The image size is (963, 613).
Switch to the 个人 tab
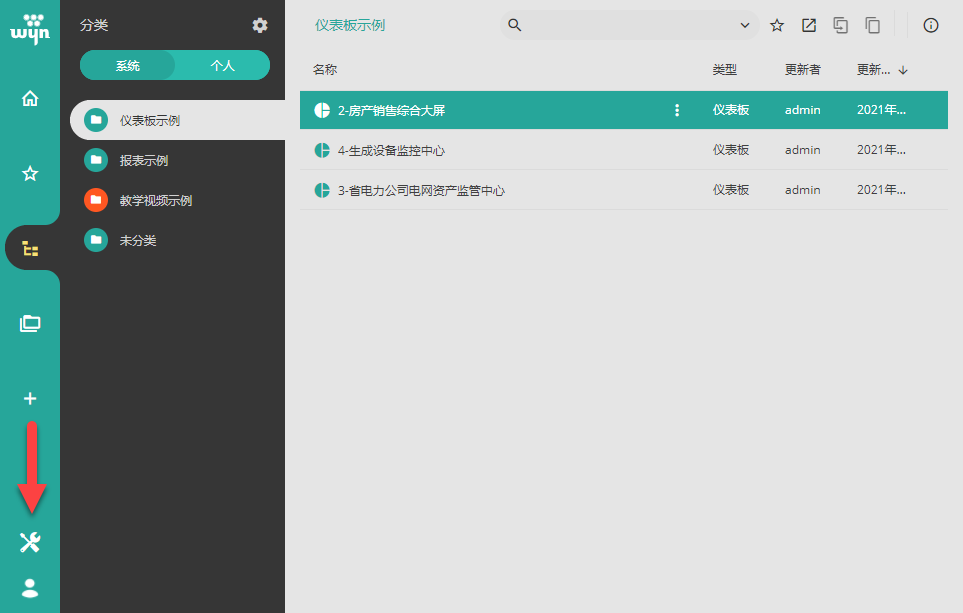[x=222, y=65]
